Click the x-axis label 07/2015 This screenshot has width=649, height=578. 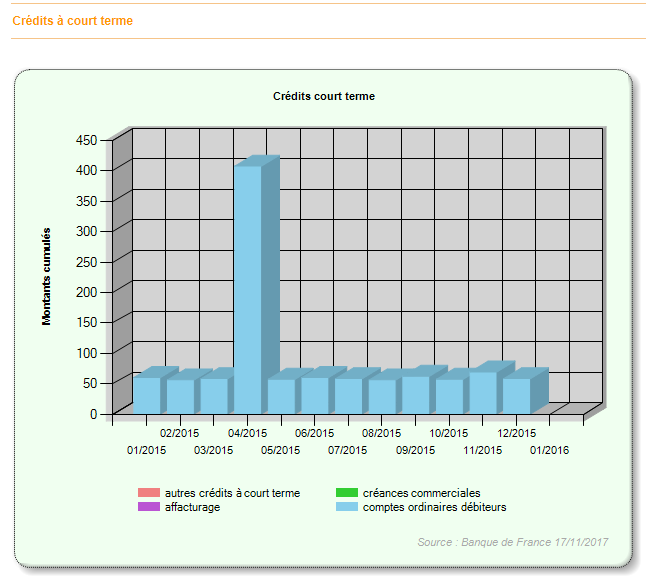pyautogui.click(x=348, y=450)
